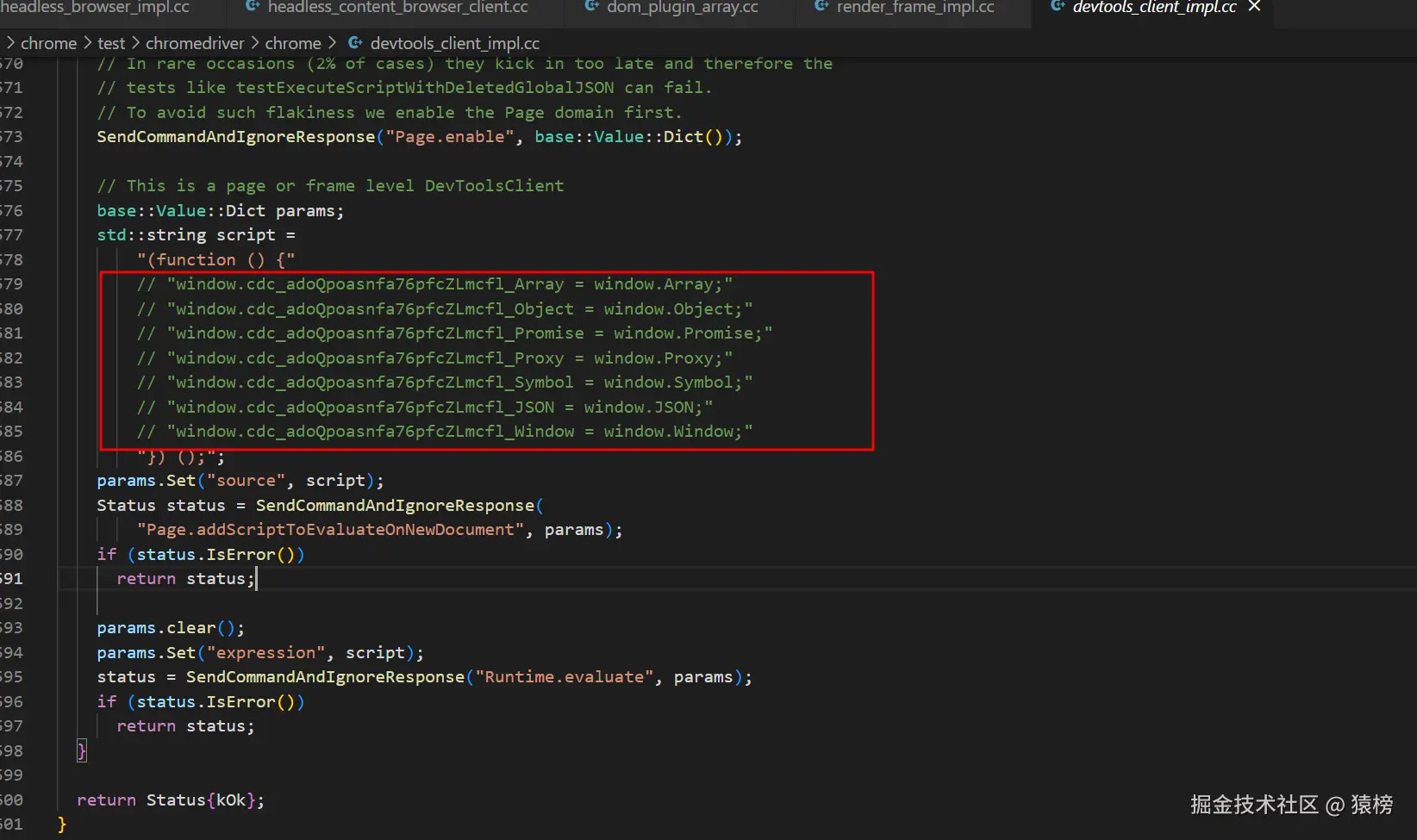Screen dimensions: 1417x840
Task: Click the commented cdc_ Promise assignment line
Action: click(x=455, y=333)
